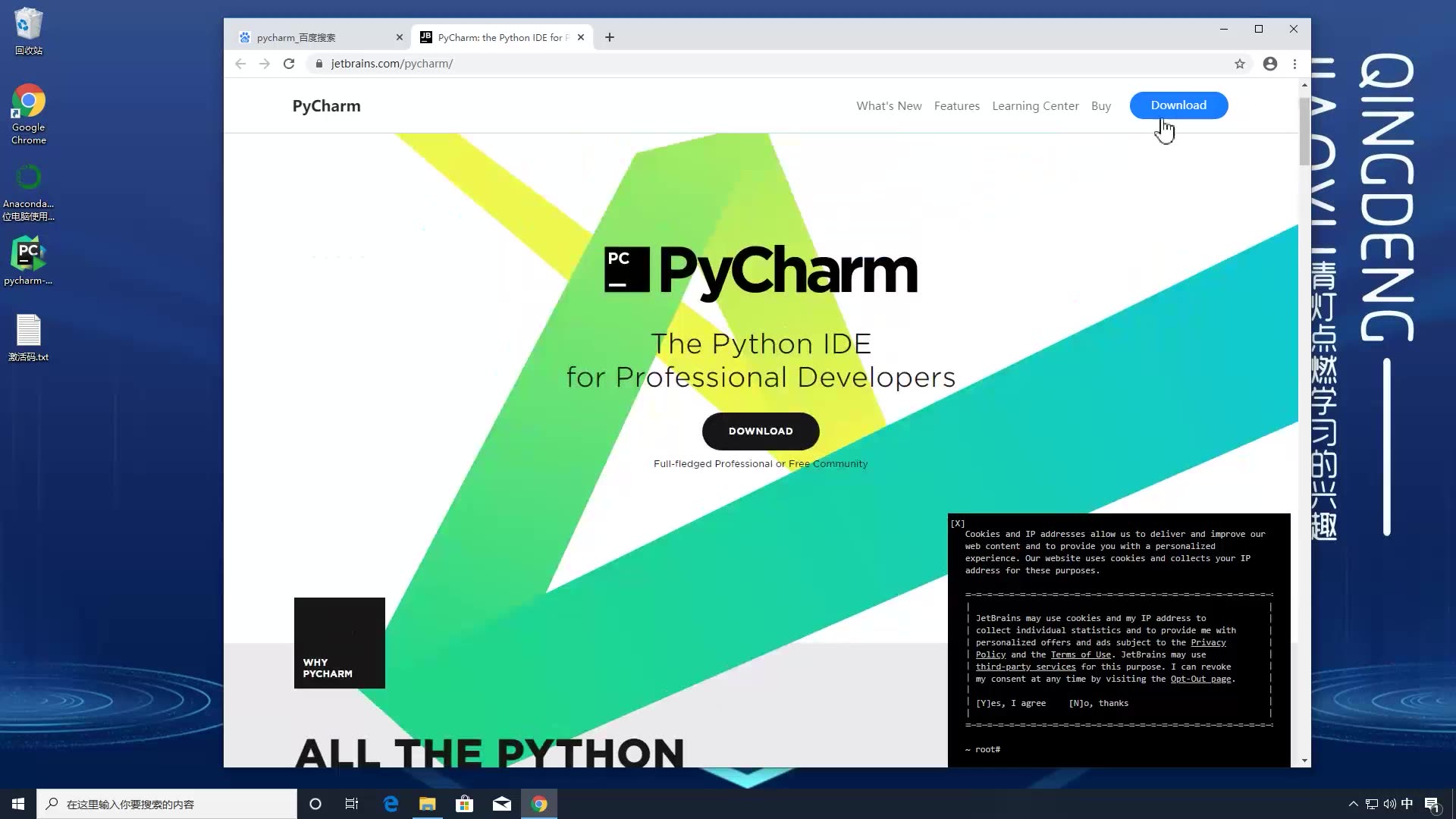This screenshot has width=1456, height=819.
Task: Open third-party services link
Action: pos(1025,667)
